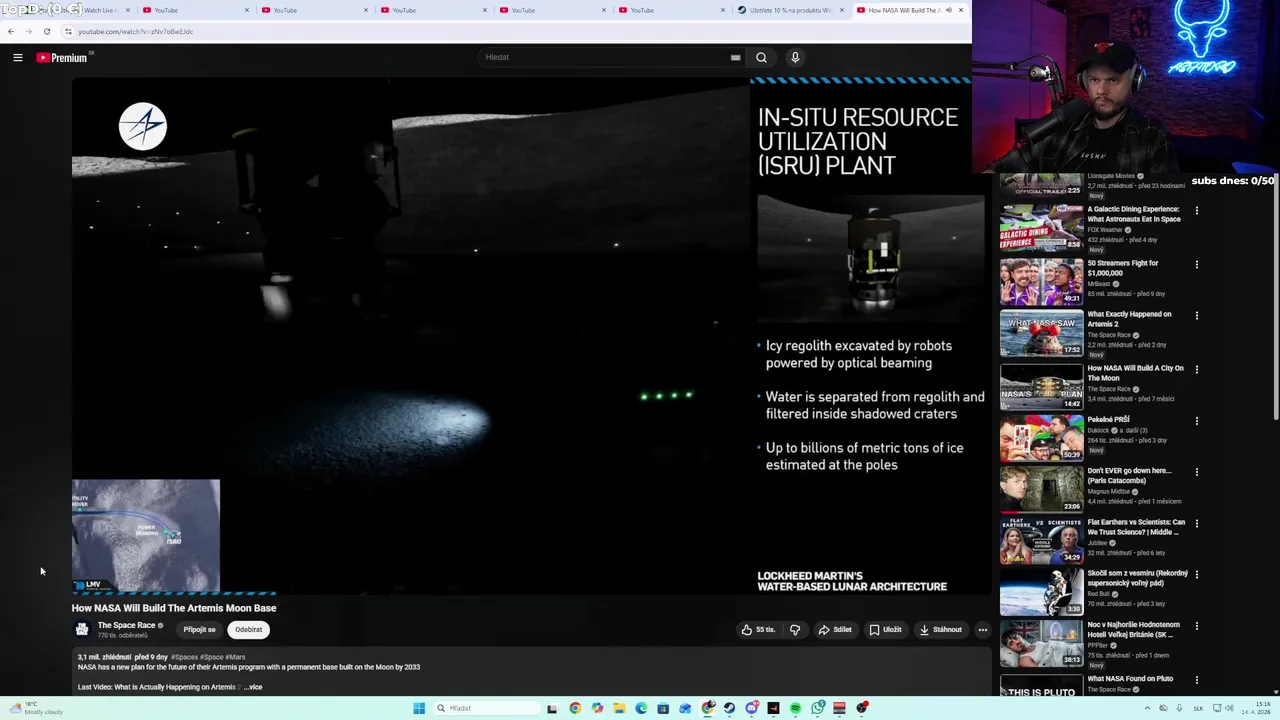
Task: Mute the How NASA Will Build tab audio
Action: 948,10
